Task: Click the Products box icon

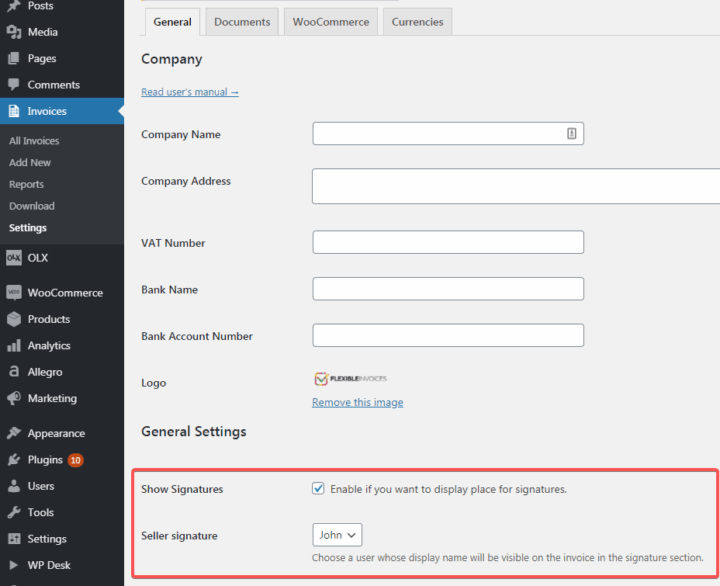Action: point(14,319)
